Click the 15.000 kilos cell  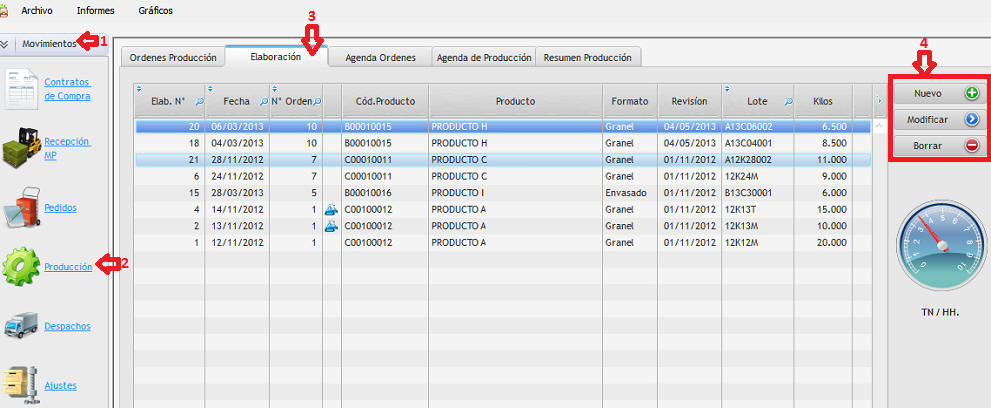[x=824, y=209]
